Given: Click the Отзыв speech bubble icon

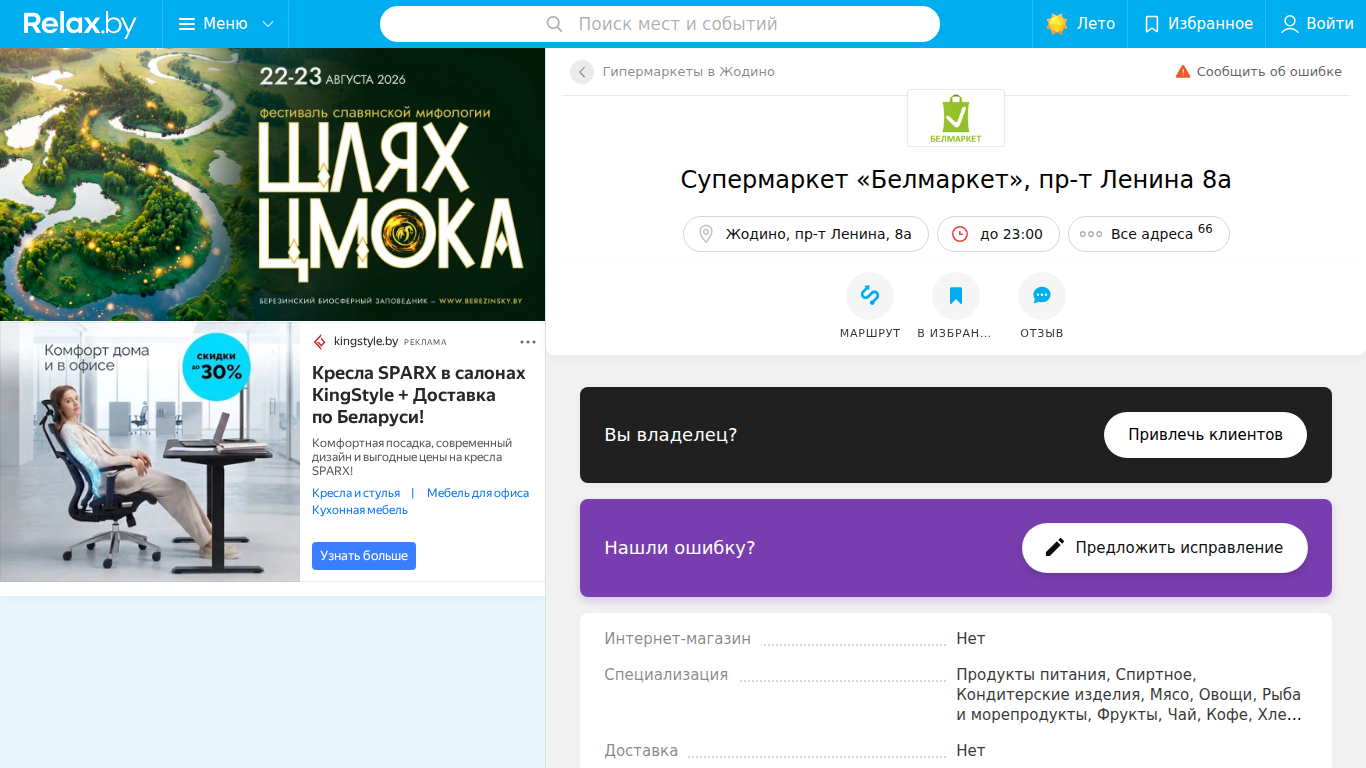Looking at the screenshot, I should pos(1042,296).
